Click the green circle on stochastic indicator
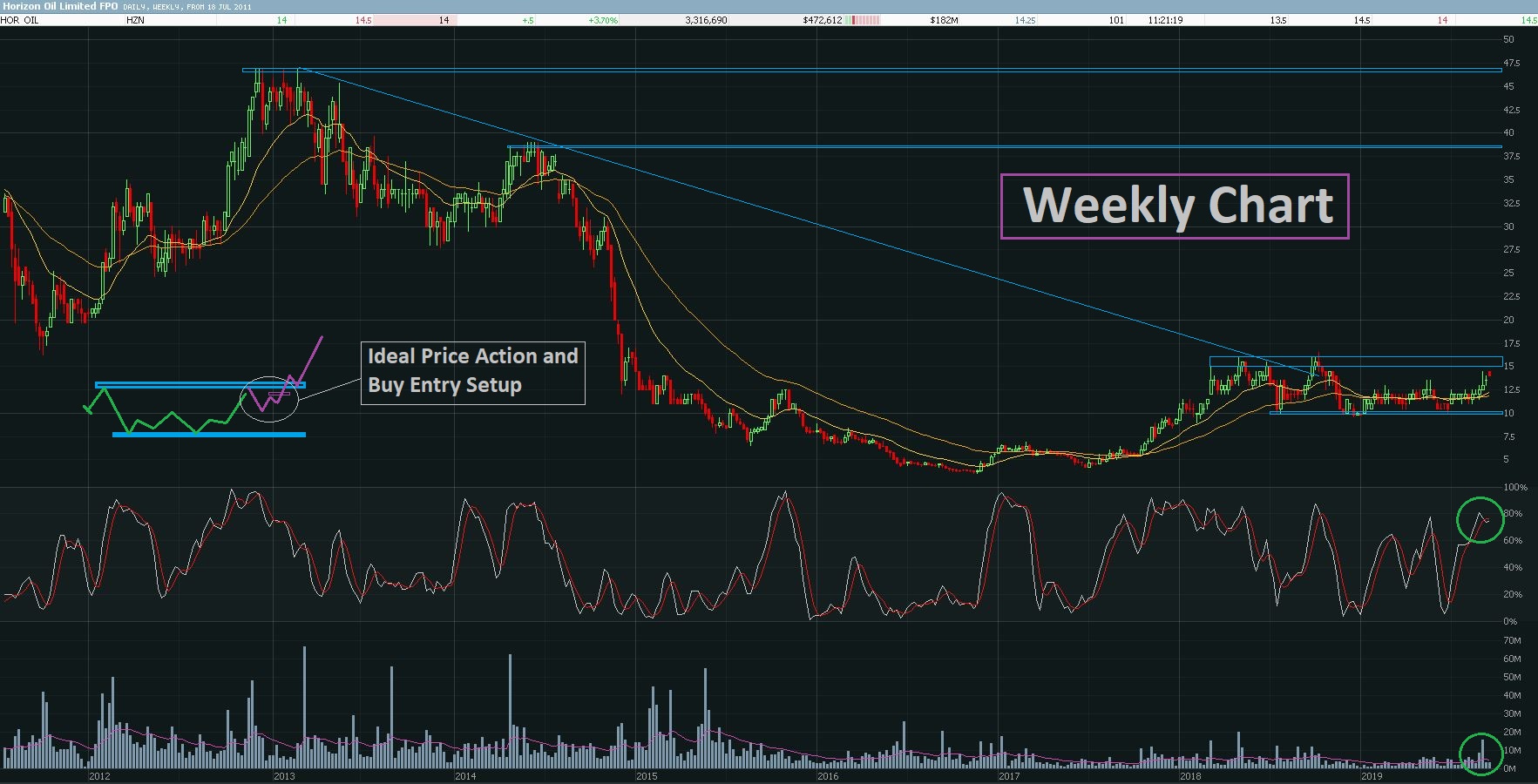The image size is (1538, 784). tap(1480, 519)
